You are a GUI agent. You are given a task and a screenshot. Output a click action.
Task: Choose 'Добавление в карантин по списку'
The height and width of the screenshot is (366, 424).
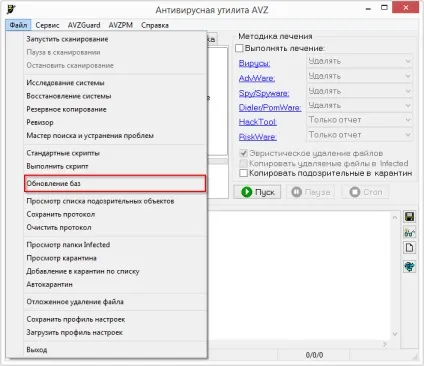[x=115, y=271]
